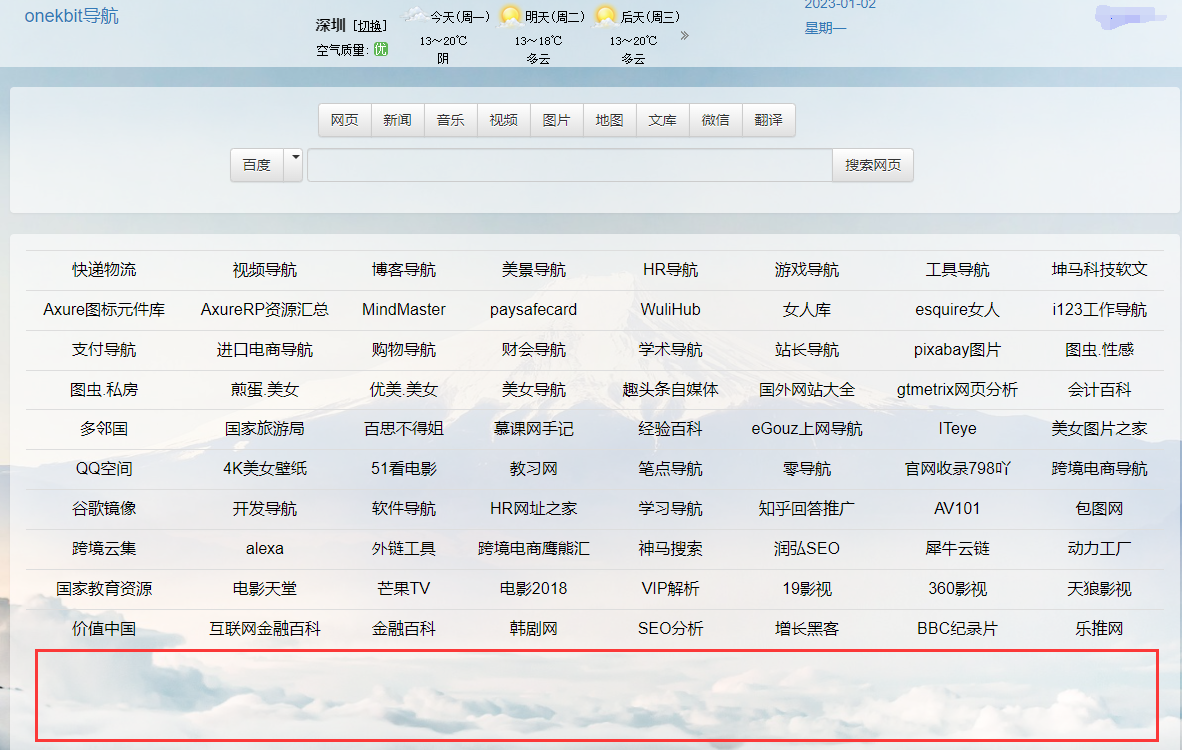Open the QQ空间 link
Image resolution: width=1182 pixels, height=750 pixels.
point(104,469)
